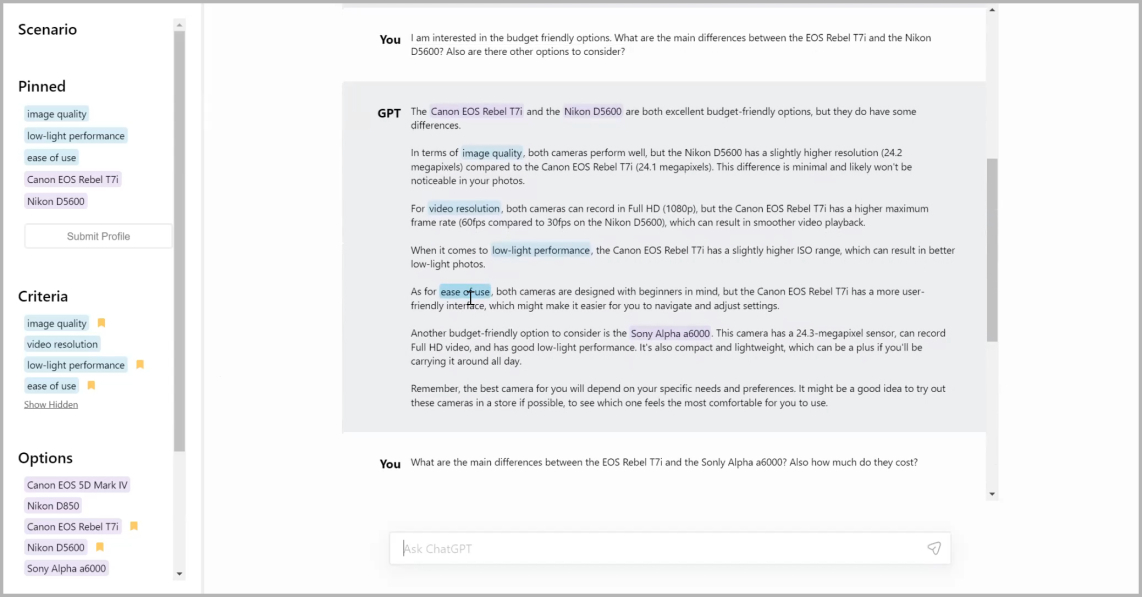Click highlighted video resolution in GPT reply
The height and width of the screenshot is (597, 1142).
pyautogui.click(x=464, y=208)
